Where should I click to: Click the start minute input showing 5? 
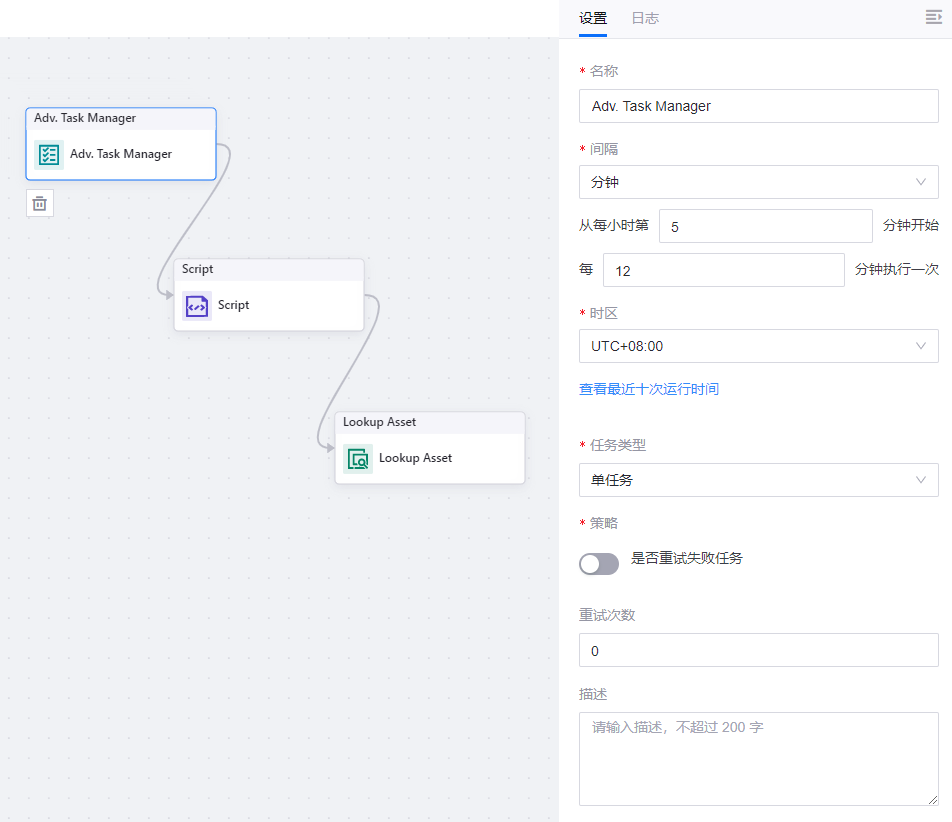coord(765,226)
